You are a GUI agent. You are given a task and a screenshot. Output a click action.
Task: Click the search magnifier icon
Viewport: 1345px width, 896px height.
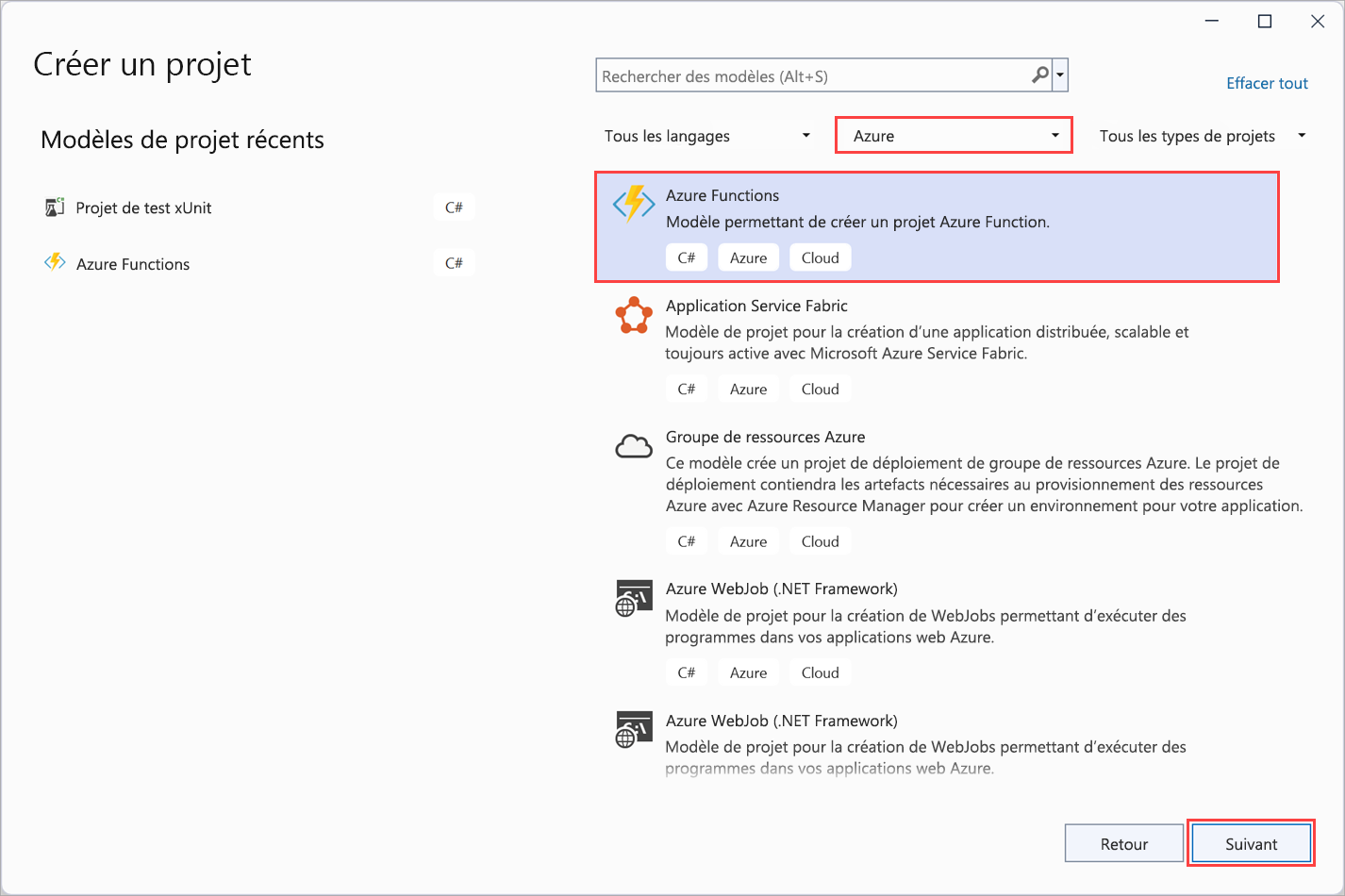coord(1039,75)
